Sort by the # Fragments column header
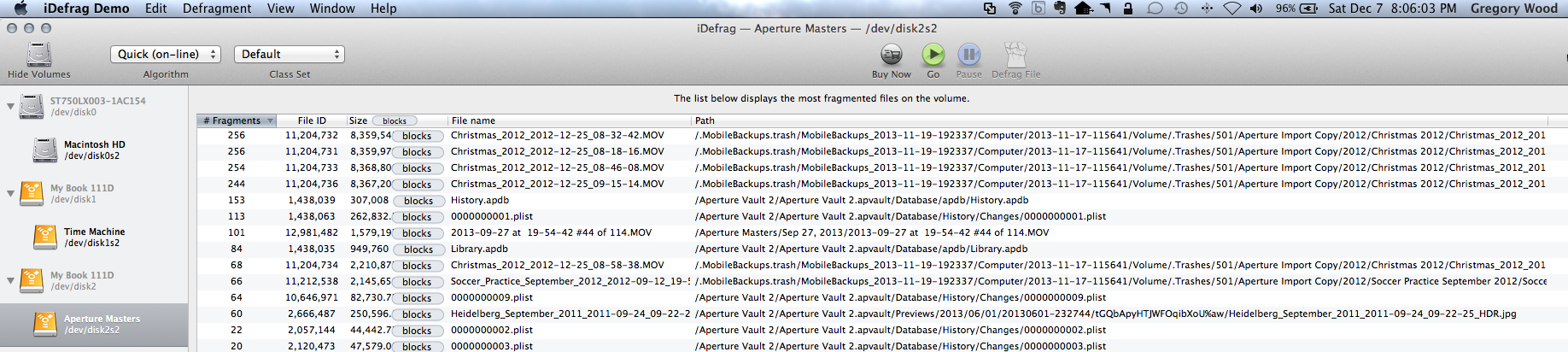This screenshot has height=352, width=1568. coord(237,120)
